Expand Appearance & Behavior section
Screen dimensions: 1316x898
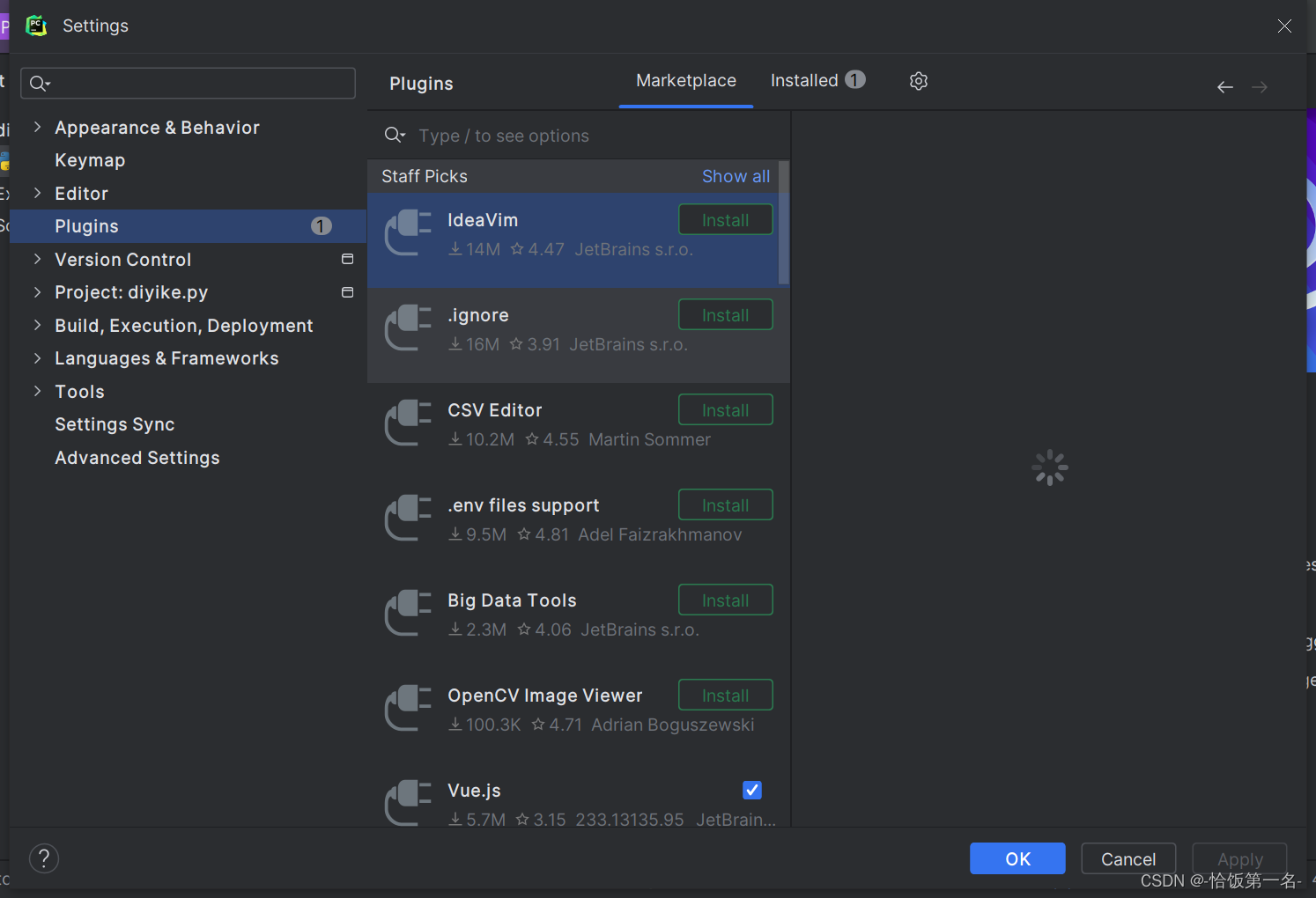[37, 127]
